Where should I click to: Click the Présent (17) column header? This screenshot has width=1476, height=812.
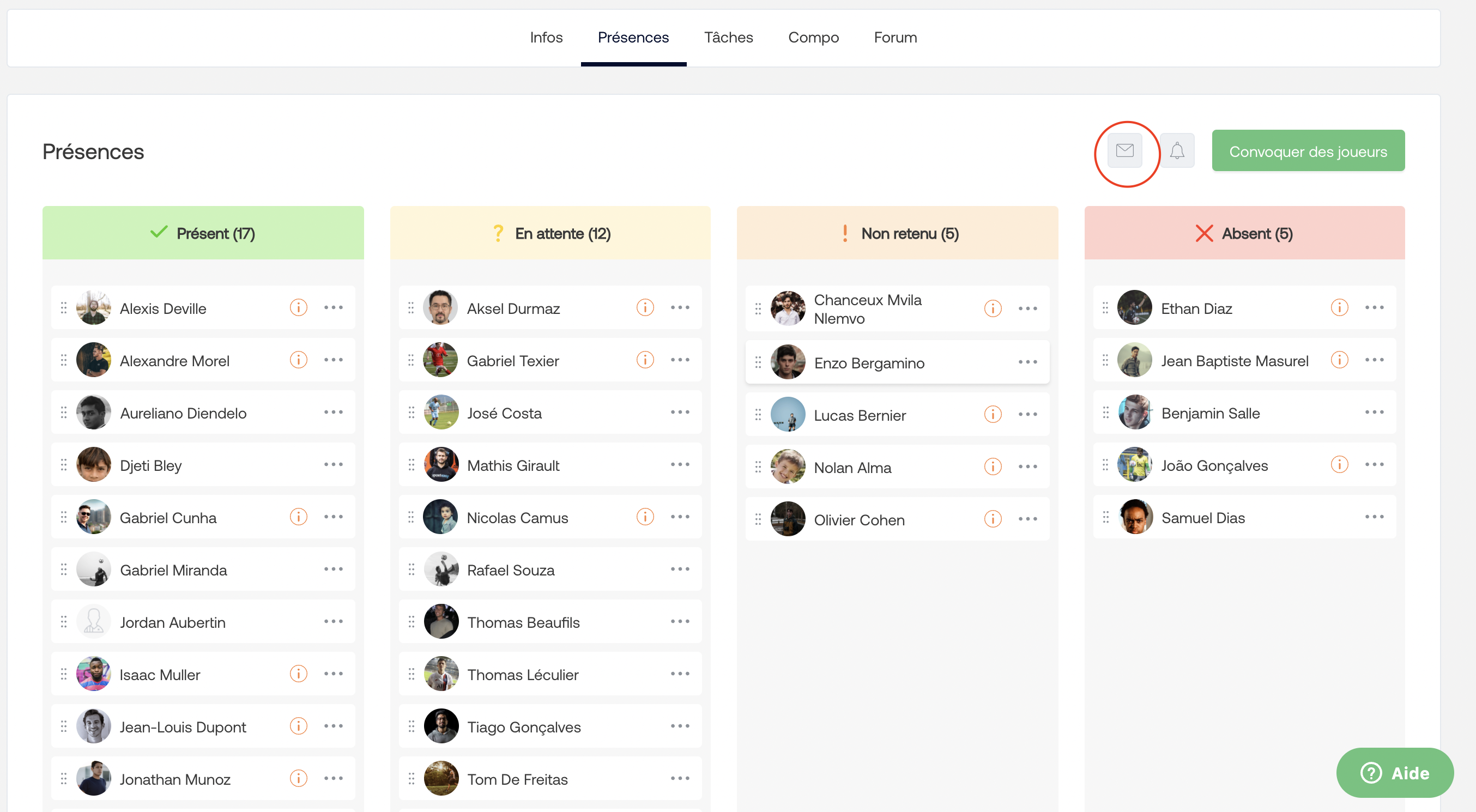[x=203, y=233]
